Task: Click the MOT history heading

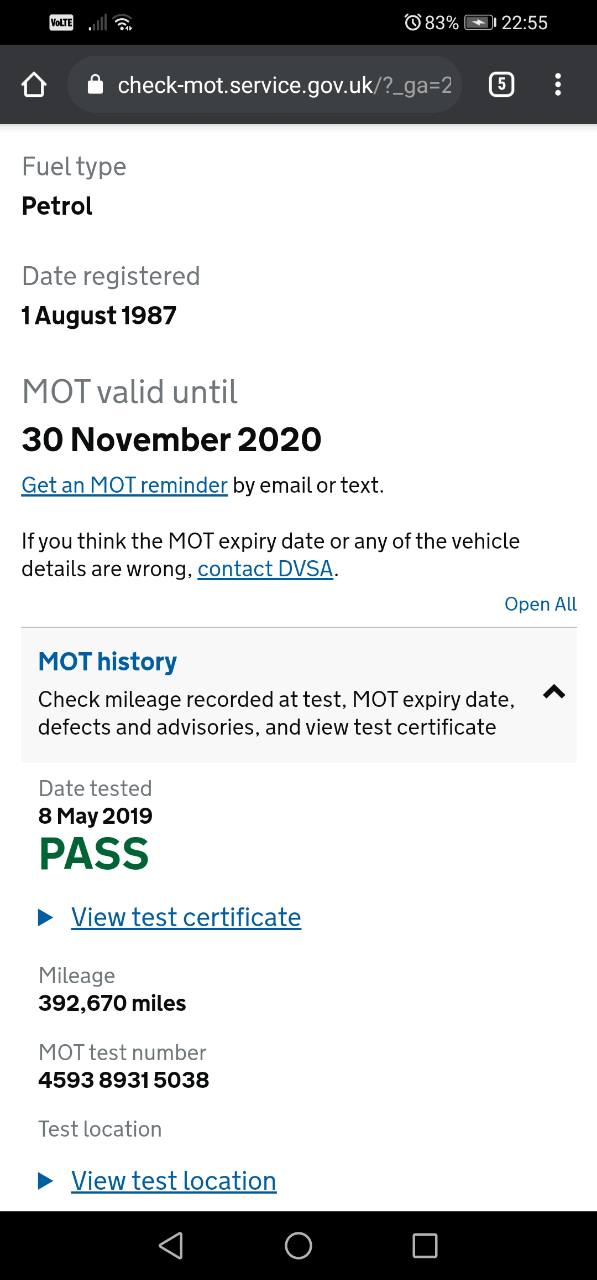Action: pos(108,661)
